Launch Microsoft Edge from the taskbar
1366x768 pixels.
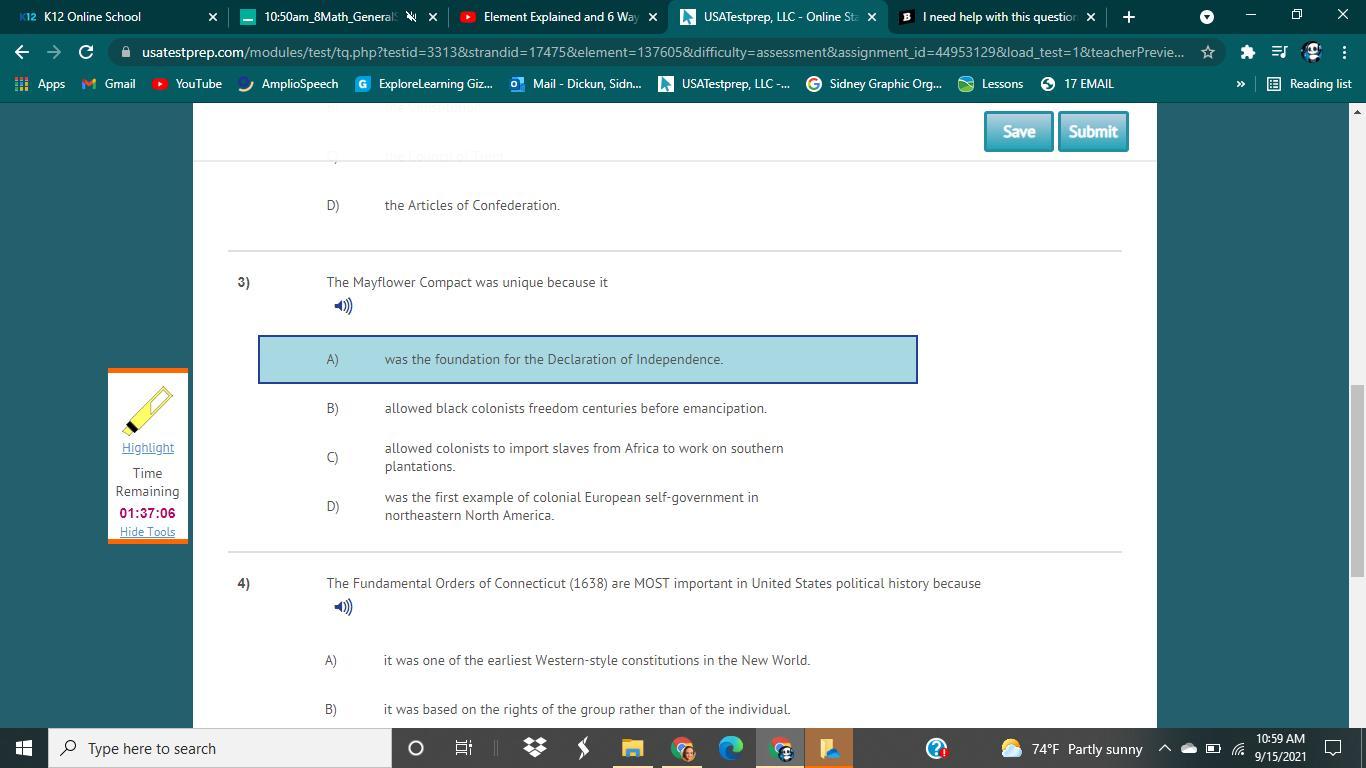pyautogui.click(x=731, y=748)
